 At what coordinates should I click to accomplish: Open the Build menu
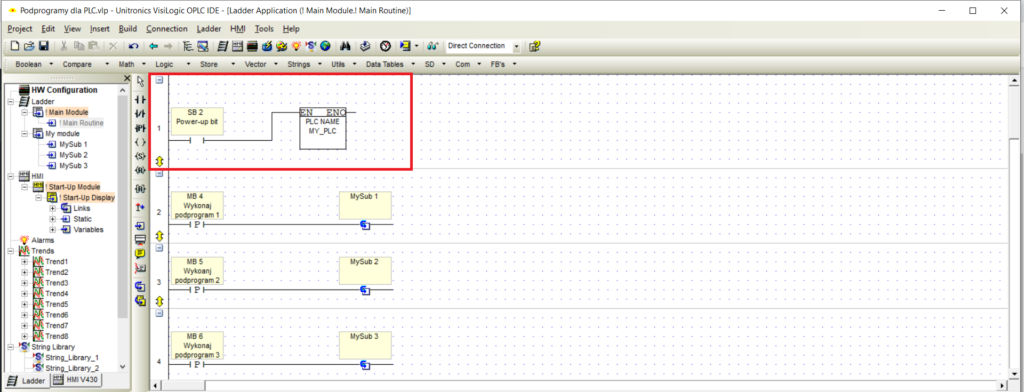[x=128, y=29]
